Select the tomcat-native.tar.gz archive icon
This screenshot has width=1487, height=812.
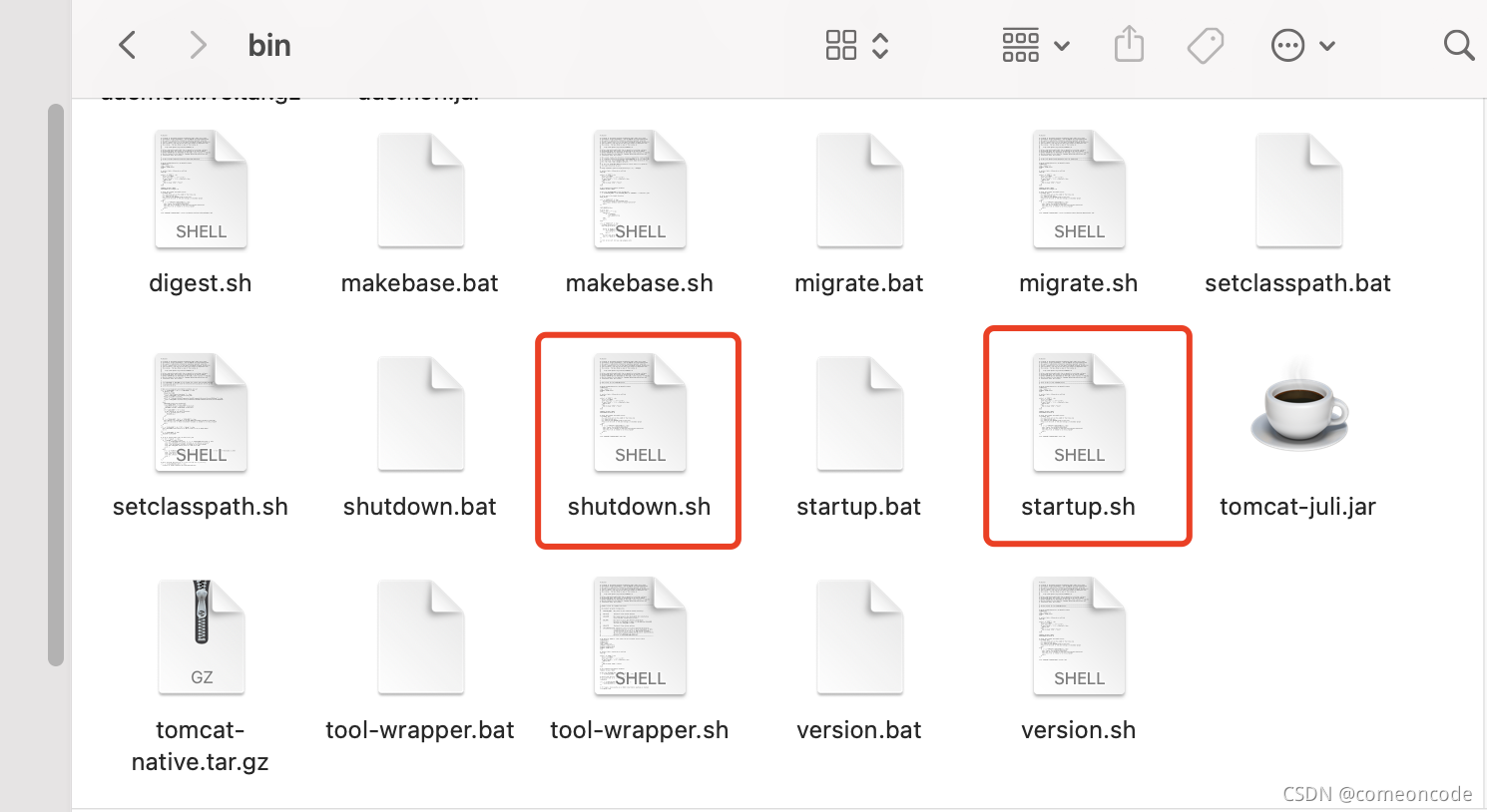(201, 636)
